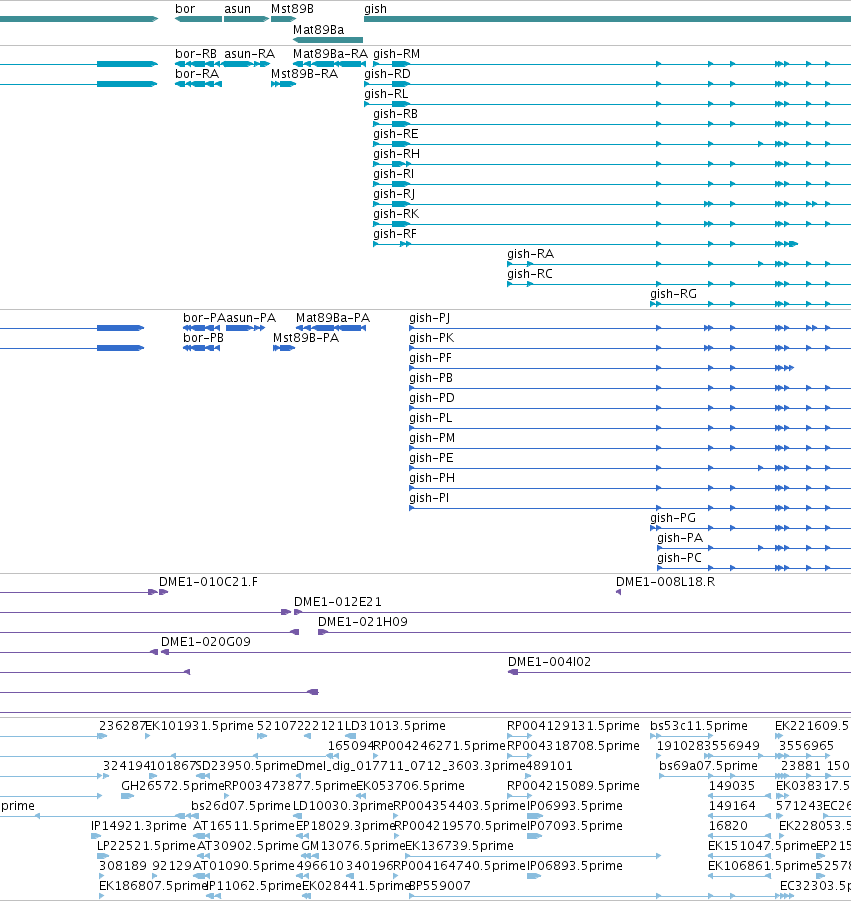
Task: Click the GH26572.5prime EST label
Action: tap(172, 786)
